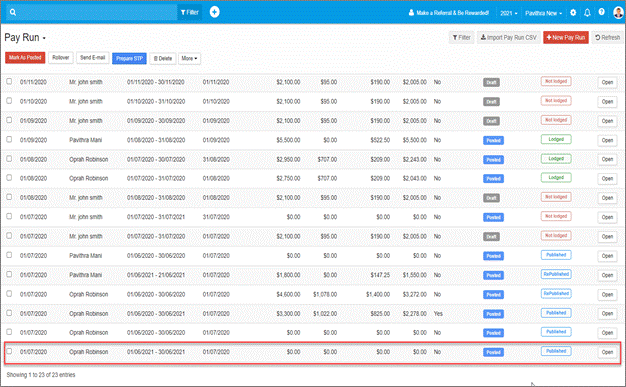Click 'Showing 1 to 23 of 23 entries' text
Image resolution: width=626 pixels, height=387 pixels.
coord(41,375)
